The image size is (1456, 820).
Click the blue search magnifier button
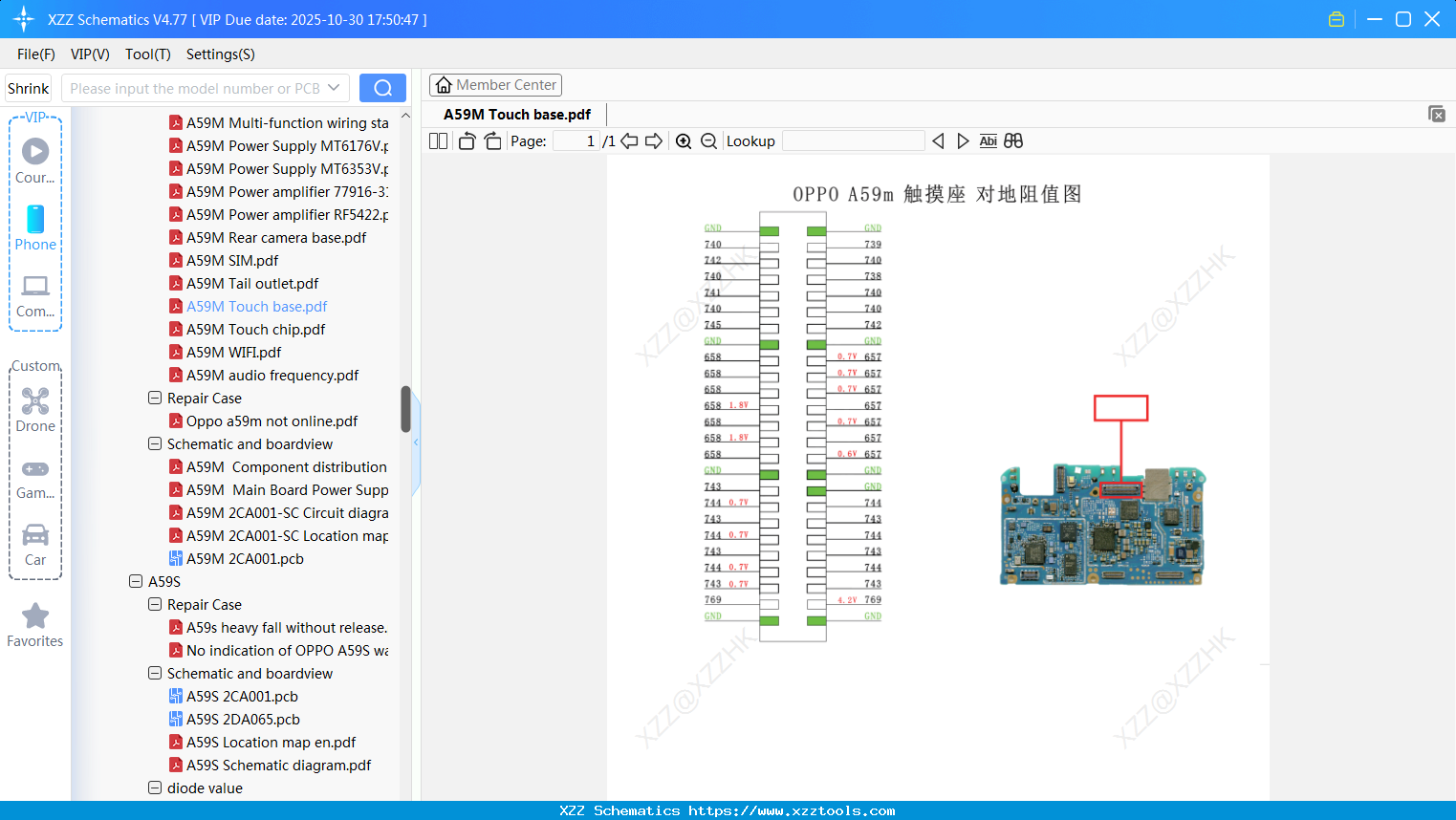coord(382,88)
